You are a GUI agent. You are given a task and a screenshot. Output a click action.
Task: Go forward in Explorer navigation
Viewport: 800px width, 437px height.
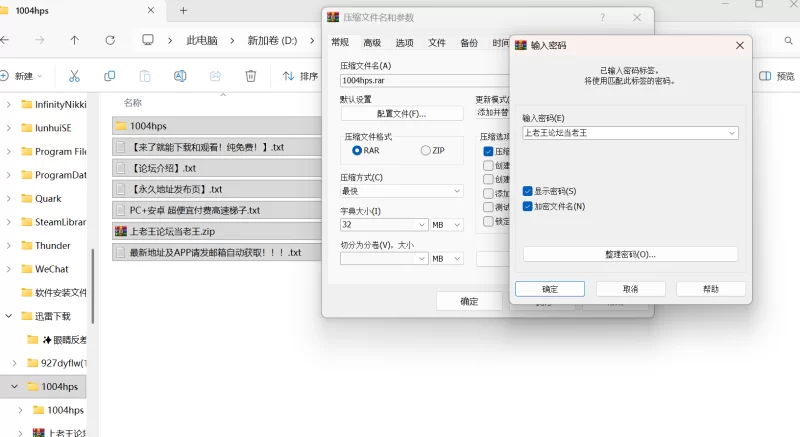(39, 40)
